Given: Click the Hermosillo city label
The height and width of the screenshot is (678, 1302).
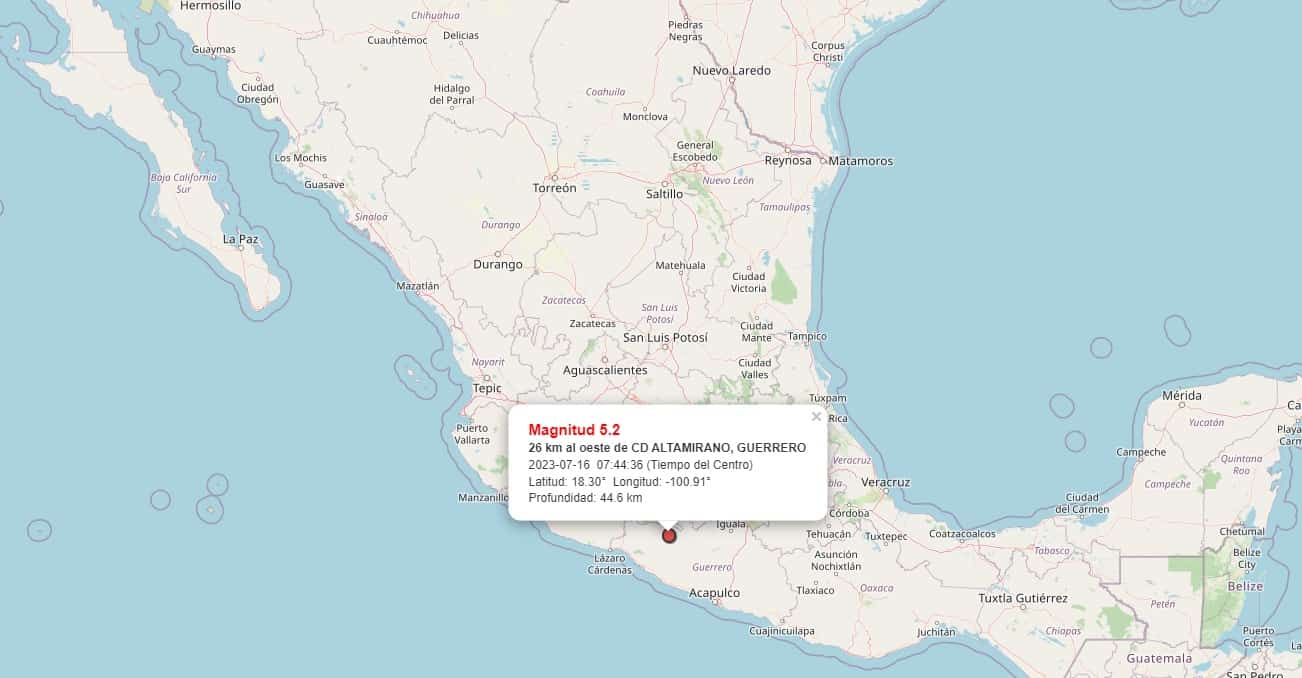Looking at the screenshot, I should coord(210,6).
